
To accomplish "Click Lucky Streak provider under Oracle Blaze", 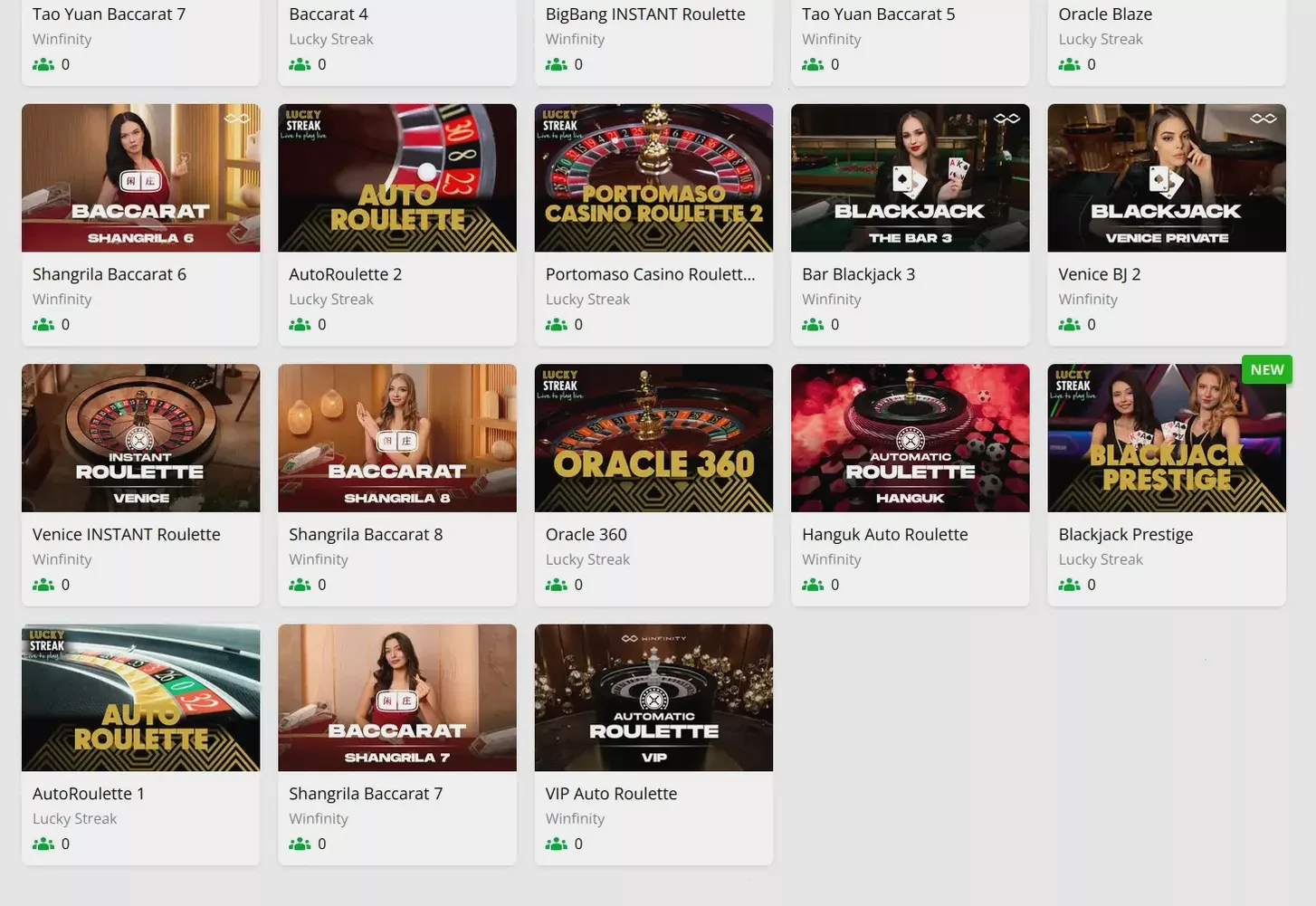I will 1101,40.
